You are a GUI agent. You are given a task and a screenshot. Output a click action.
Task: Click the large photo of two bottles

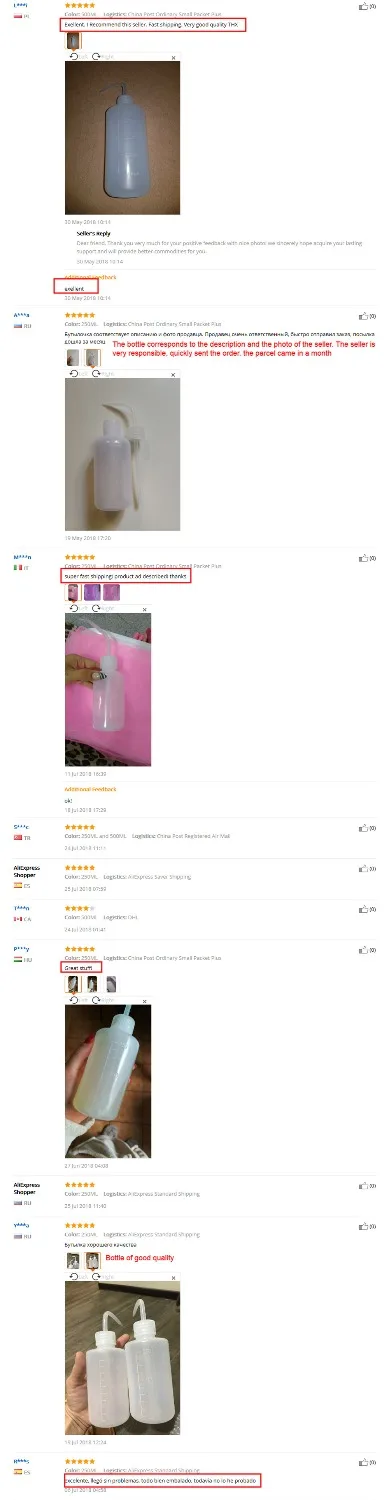click(123, 1354)
